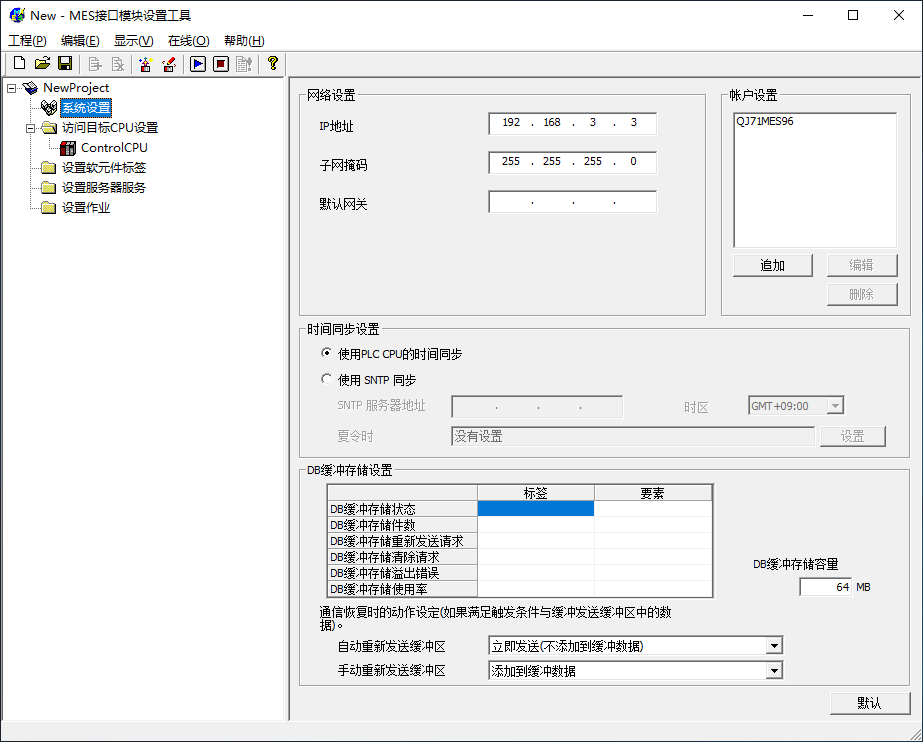Collapse the 访问目标CPU设置 tree node
Screen dimensions: 923x742
tap(30, 128)
